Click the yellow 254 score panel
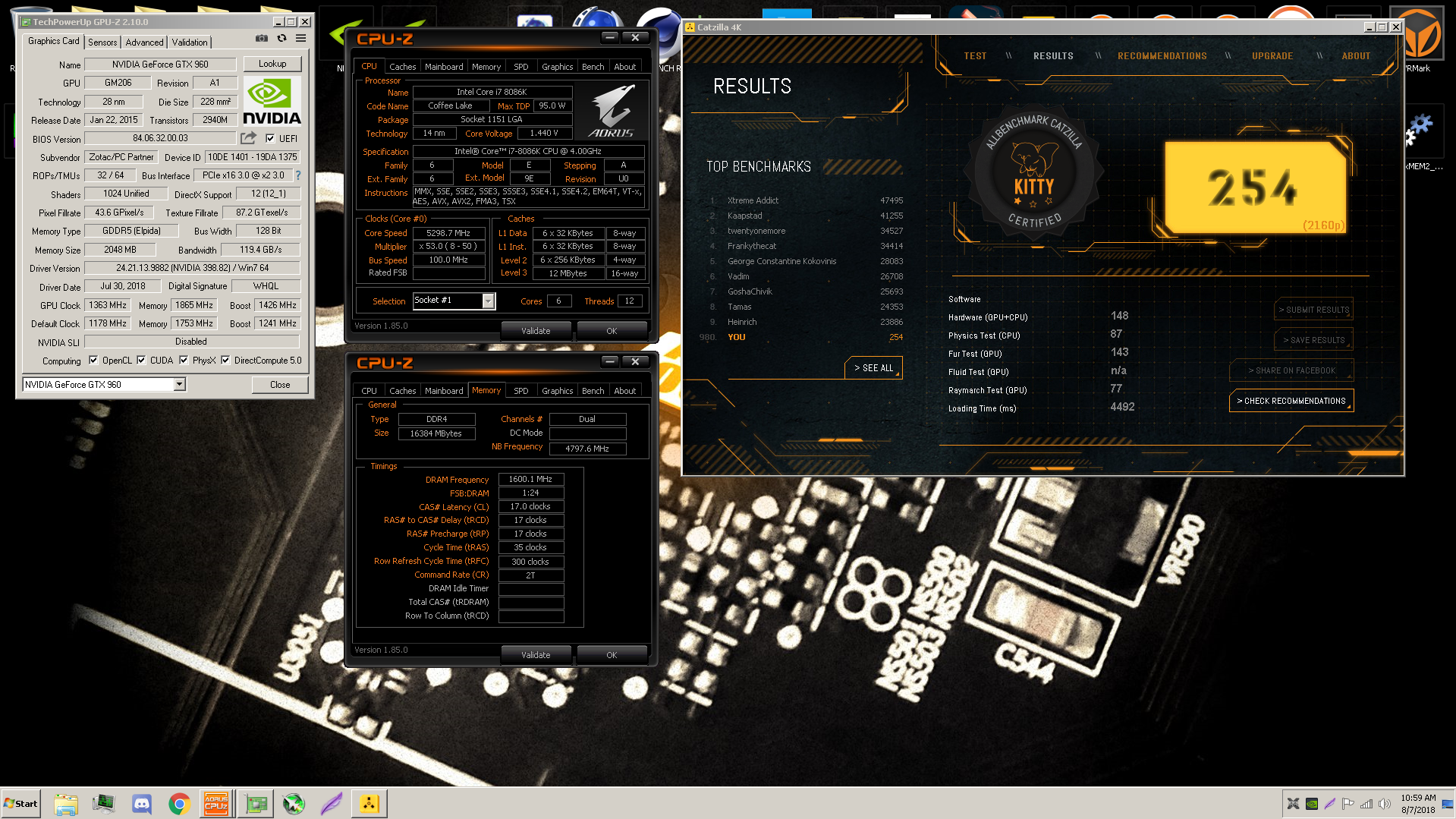The image size is (1456, 819). pos(1256,187)
